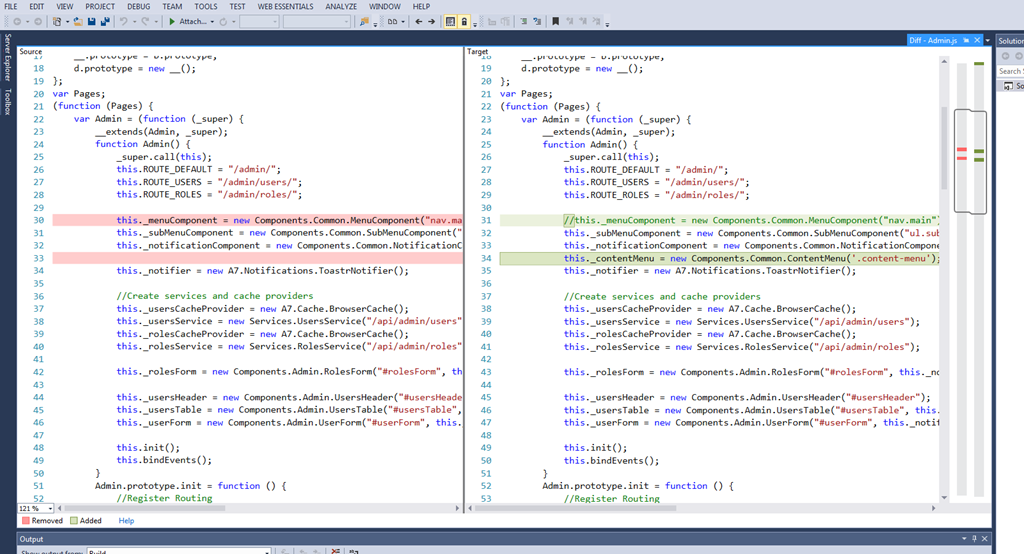The width and height of the screenshot is (1024, 554).
Task: Click the Save All toolbar icon
Action: tap(104, 22)
